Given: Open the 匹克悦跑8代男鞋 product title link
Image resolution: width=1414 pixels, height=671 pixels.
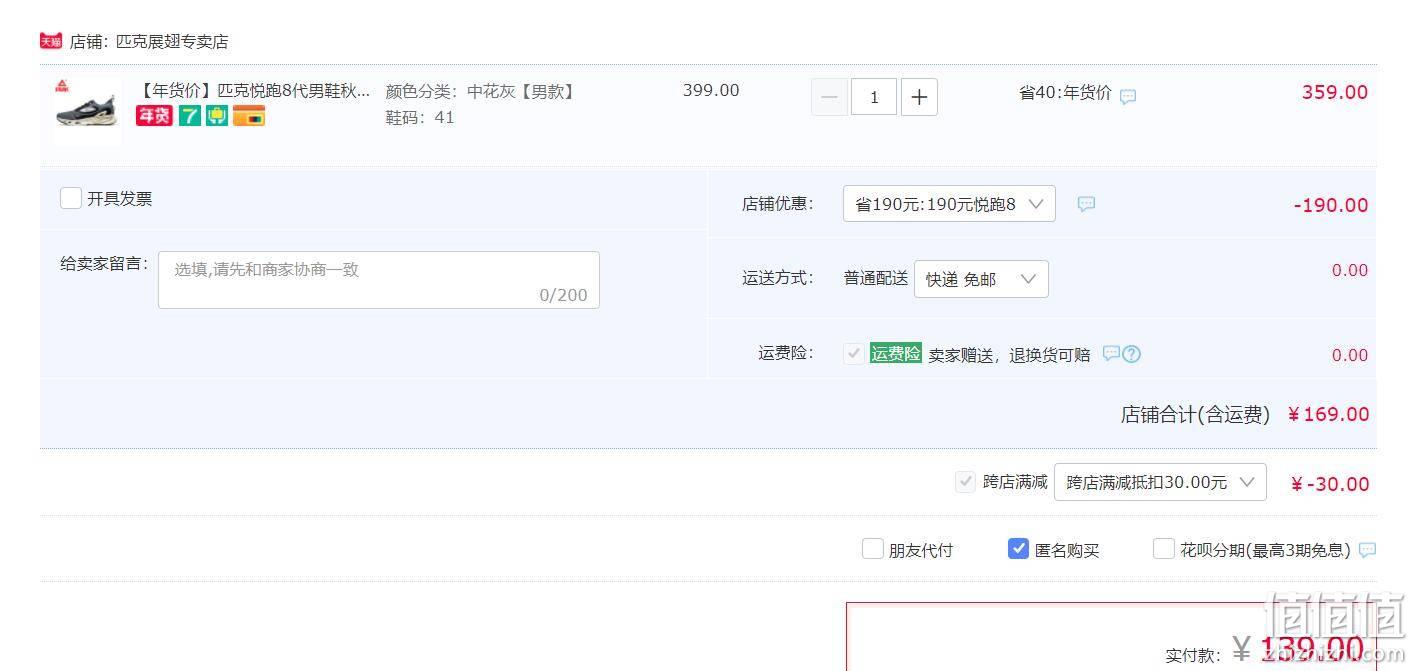Looking at the screenshot, I should pyautogui.click(x=254, y=91).
